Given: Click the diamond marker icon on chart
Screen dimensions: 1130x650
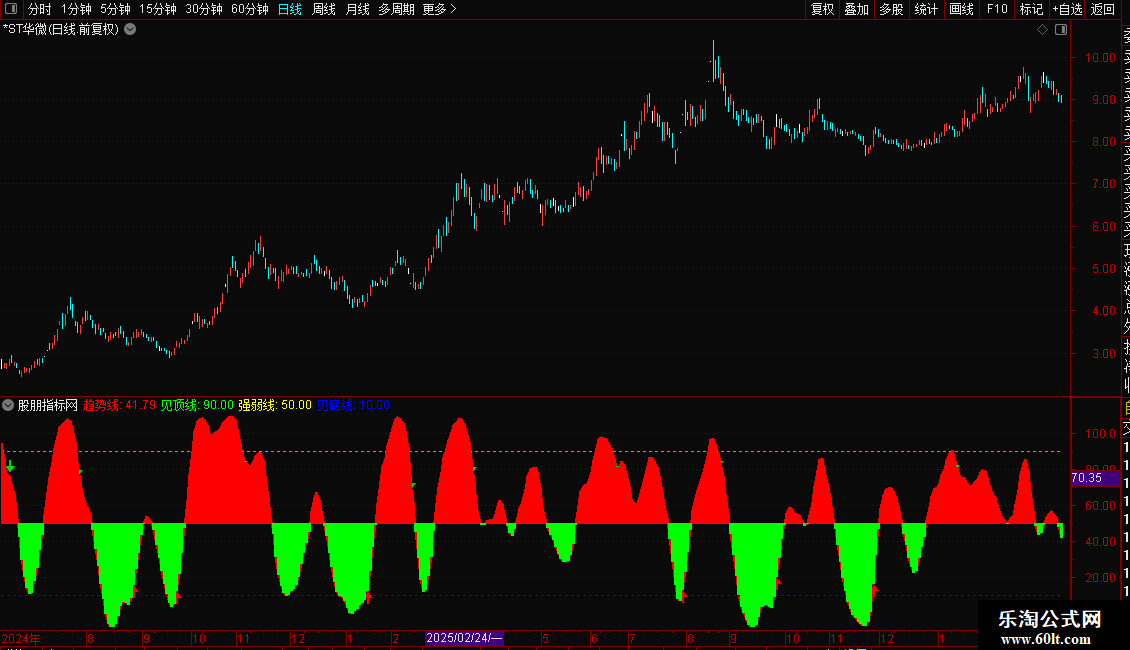Looking at the screenshot, I should pyautogui.click(x=1042, y=30).
